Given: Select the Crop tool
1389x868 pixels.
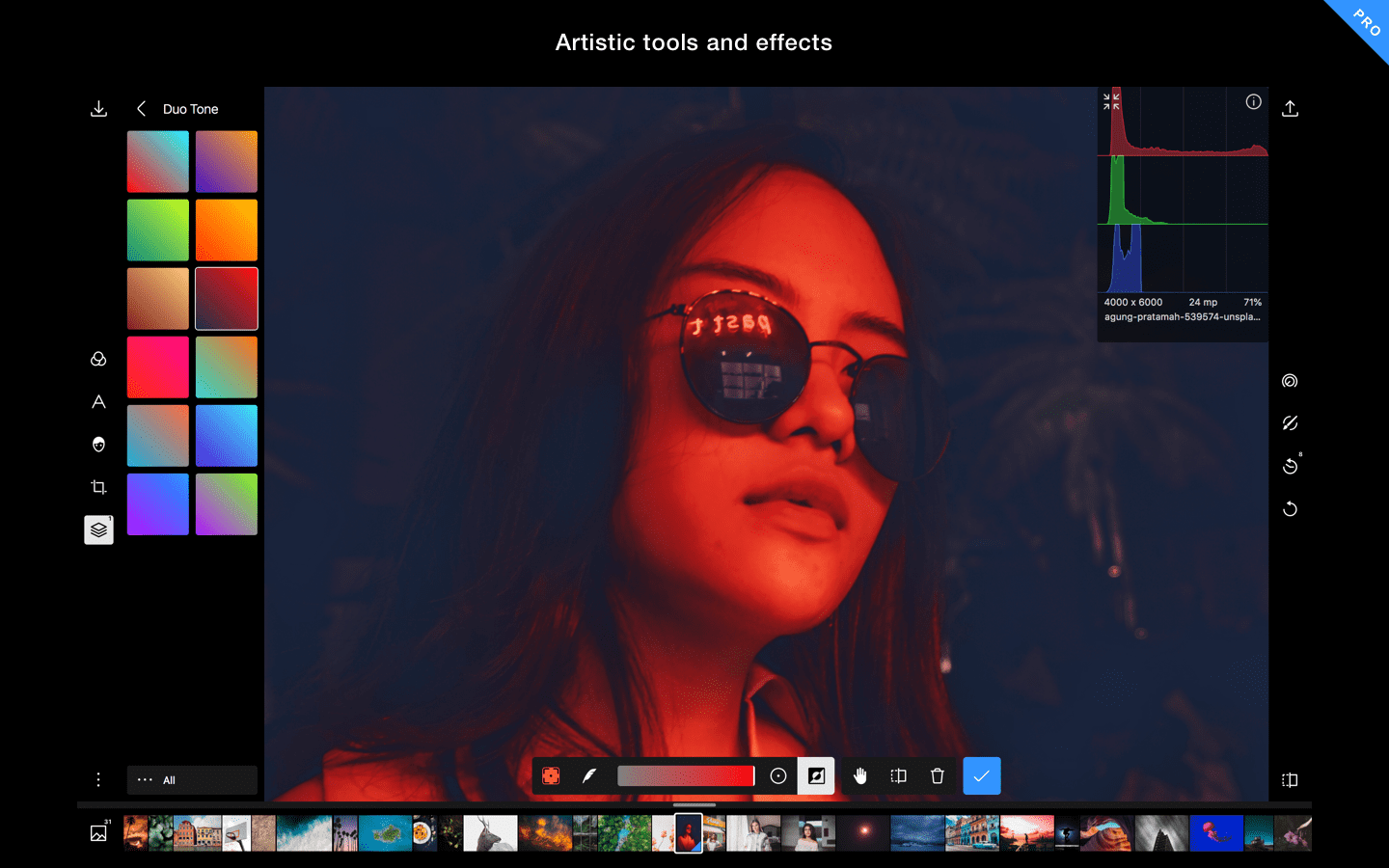Looking at the screenshot, I should [98, 487].
